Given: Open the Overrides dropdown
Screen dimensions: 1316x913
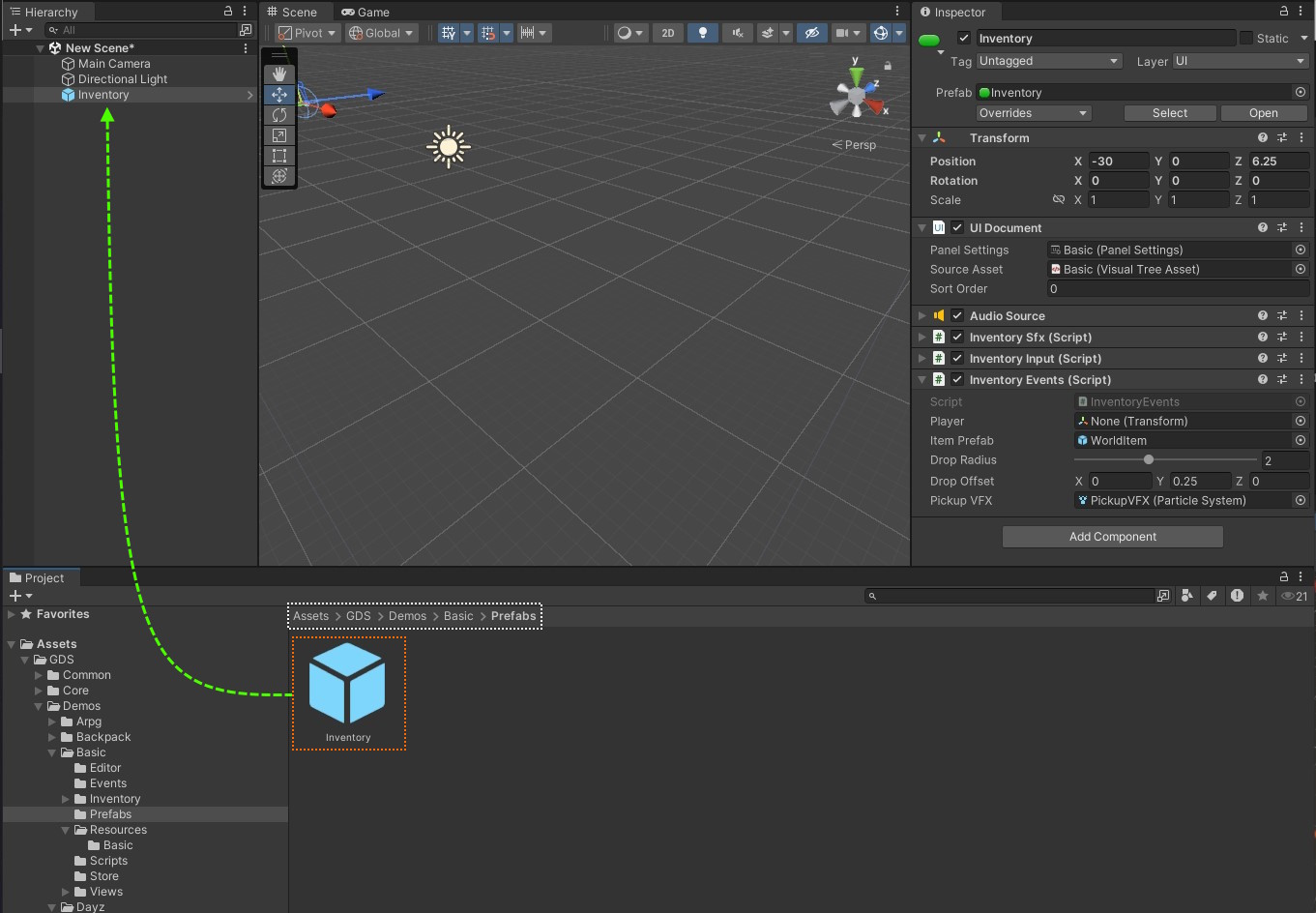Looking at the screenshot, I should click(1033, 113).
